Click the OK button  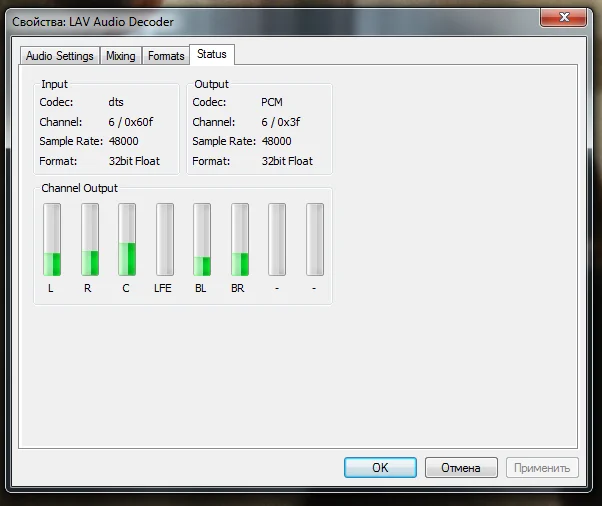click(x=380, y=467)
